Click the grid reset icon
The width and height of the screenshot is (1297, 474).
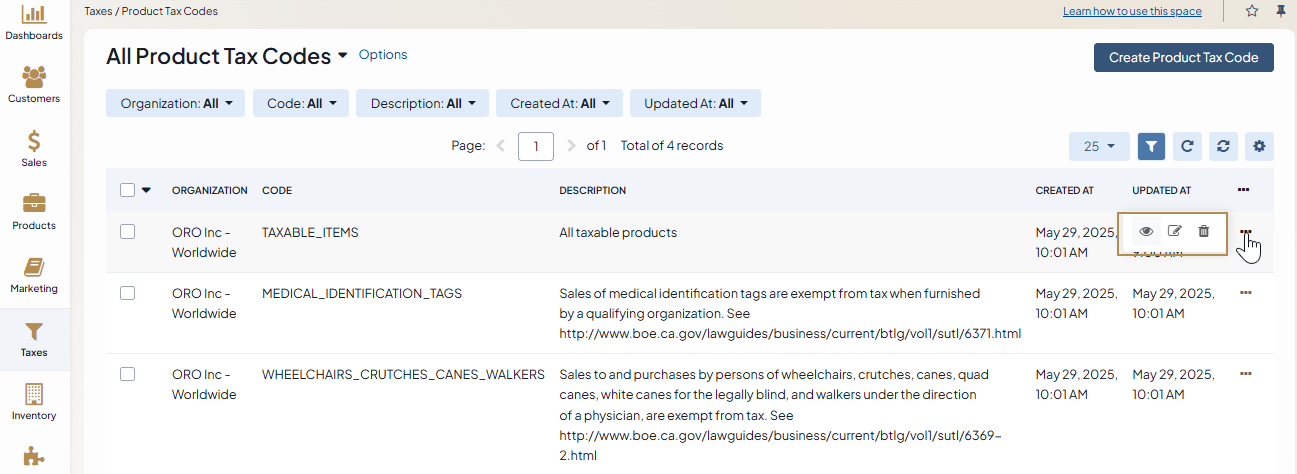click(1223, 146)
